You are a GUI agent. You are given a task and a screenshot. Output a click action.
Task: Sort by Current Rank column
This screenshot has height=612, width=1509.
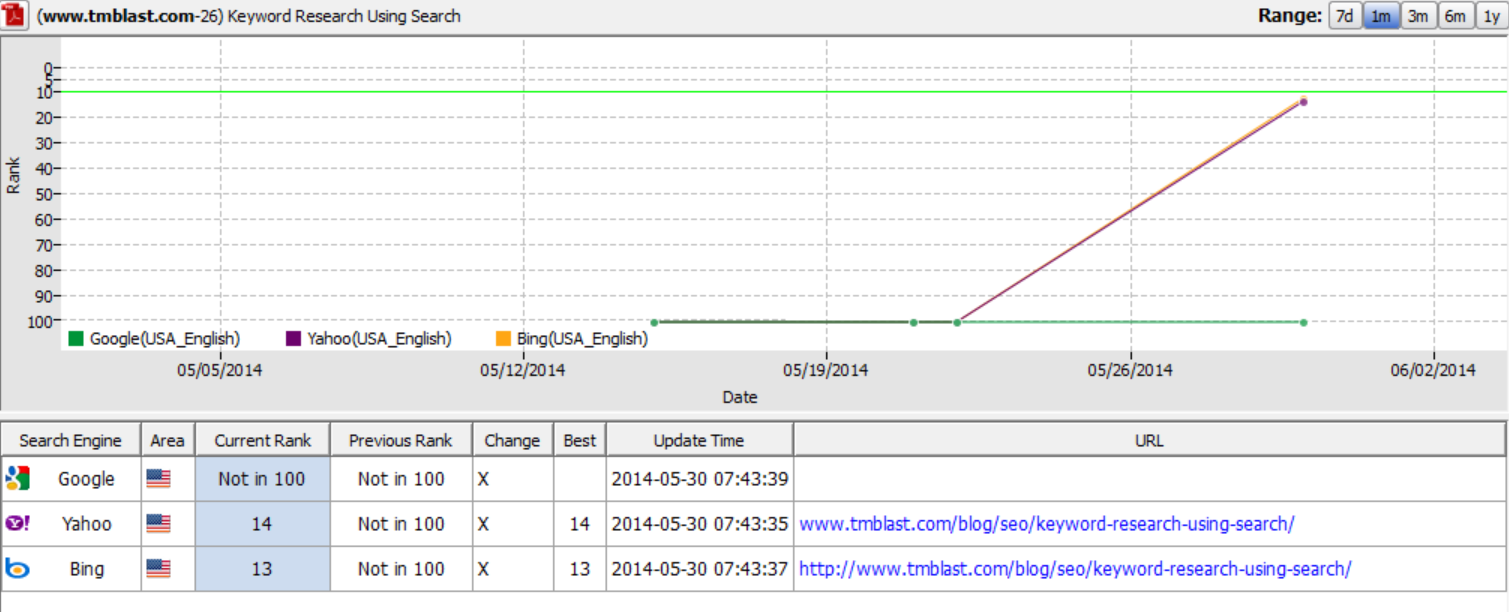[x=263, y=440]
